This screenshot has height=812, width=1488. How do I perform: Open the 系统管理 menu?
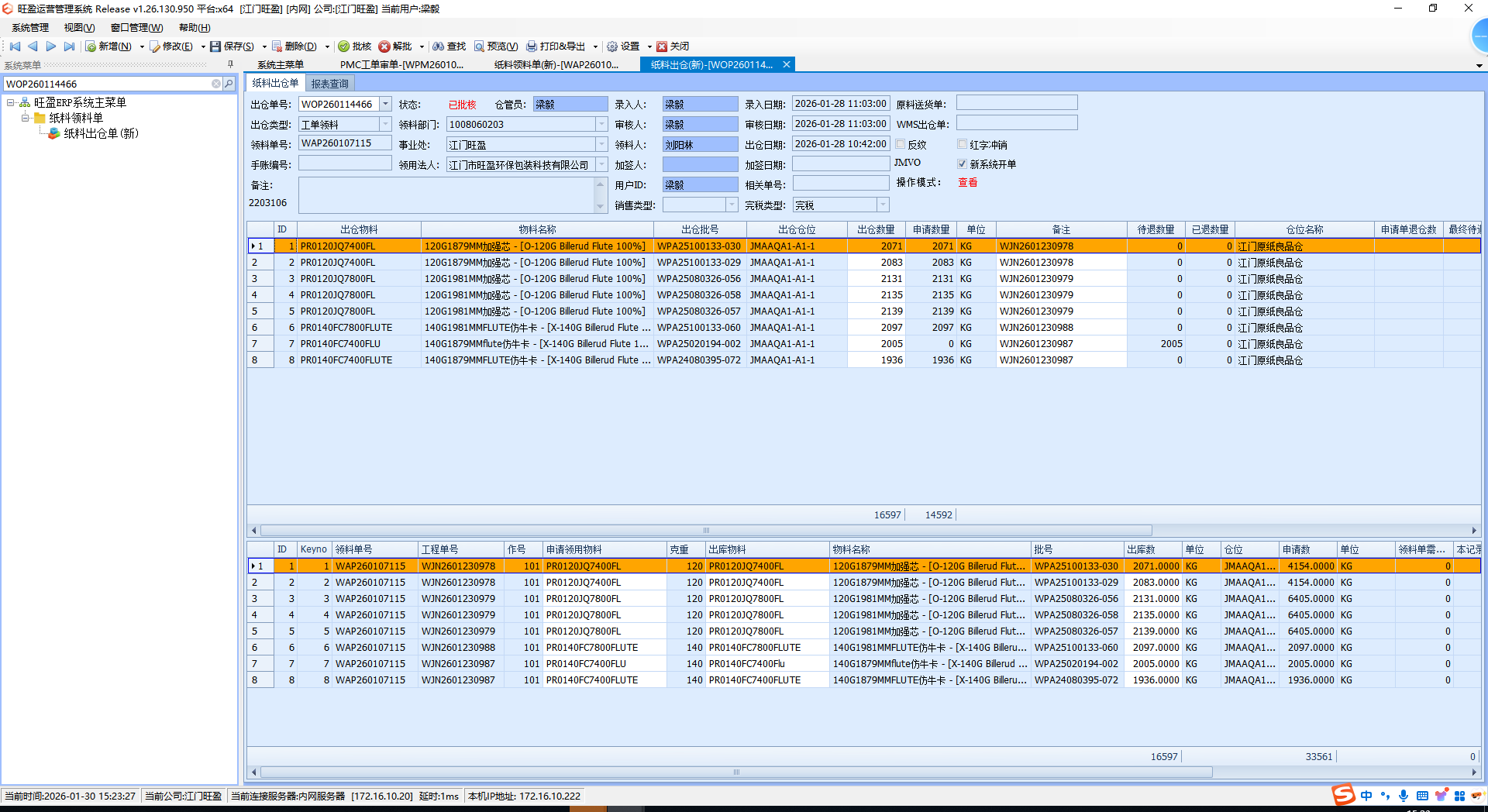tap(30, 28)
